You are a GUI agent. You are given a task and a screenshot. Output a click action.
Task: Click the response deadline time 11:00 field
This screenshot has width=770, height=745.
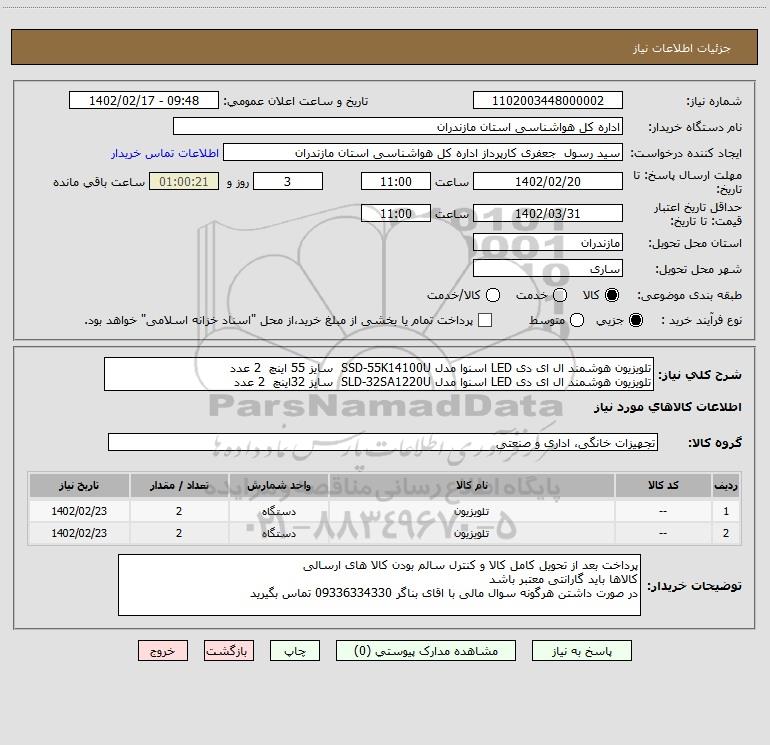click(396, 181)
